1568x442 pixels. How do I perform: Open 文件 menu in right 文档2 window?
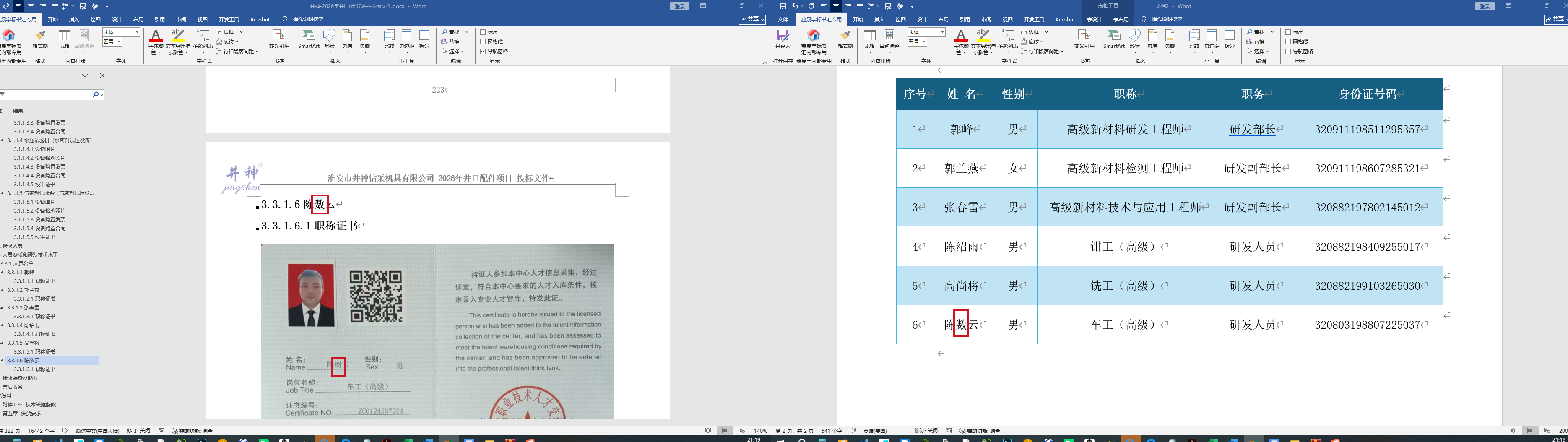click(x=783, y=19)
